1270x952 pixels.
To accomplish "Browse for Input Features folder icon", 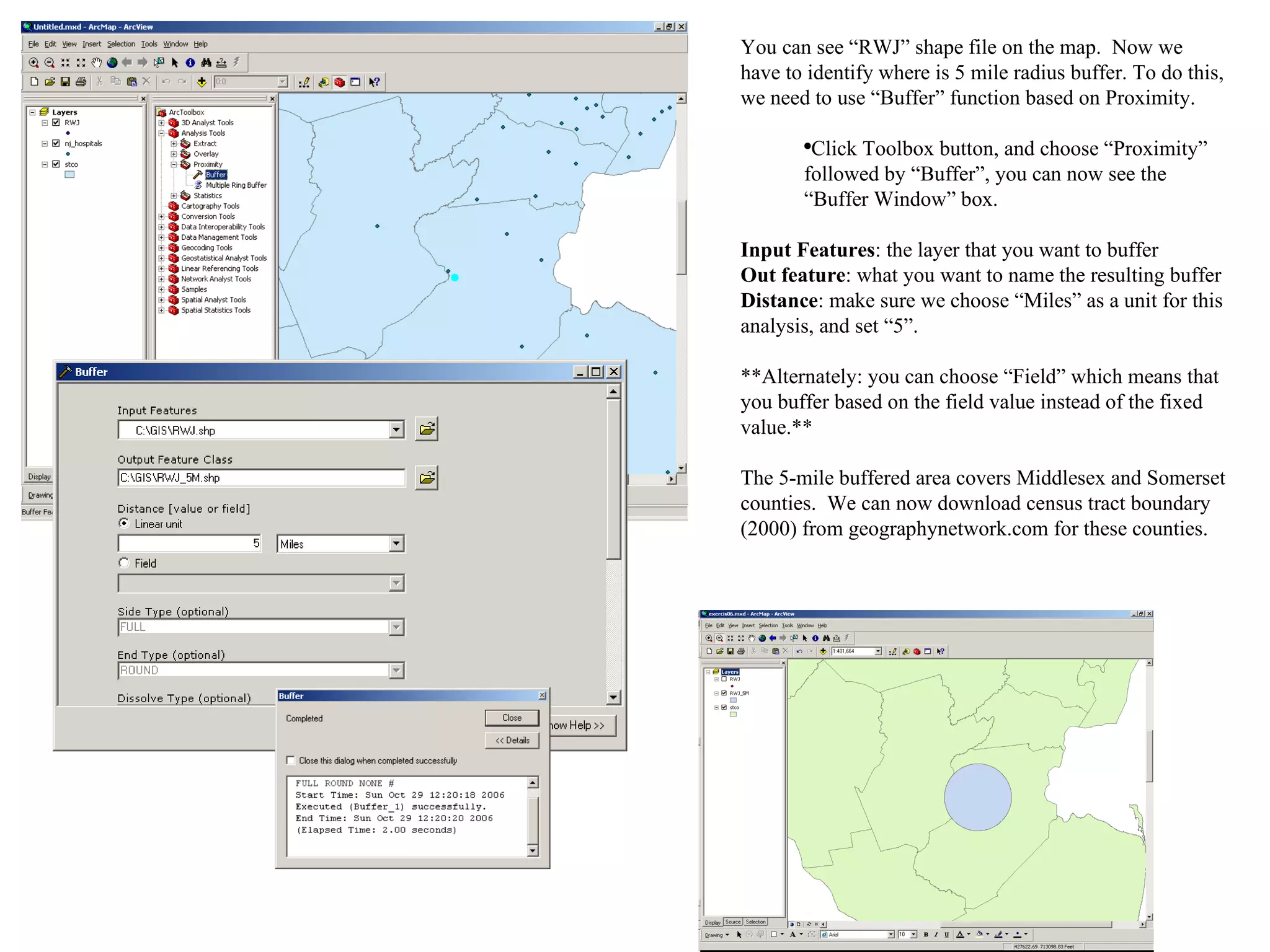I will (x=427, y=429).
